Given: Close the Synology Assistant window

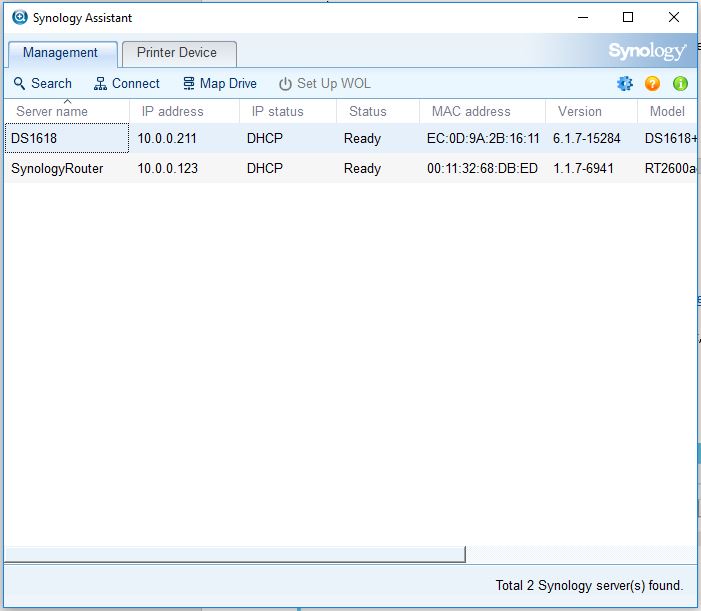Looking at the screenshot, I should 674,17.
